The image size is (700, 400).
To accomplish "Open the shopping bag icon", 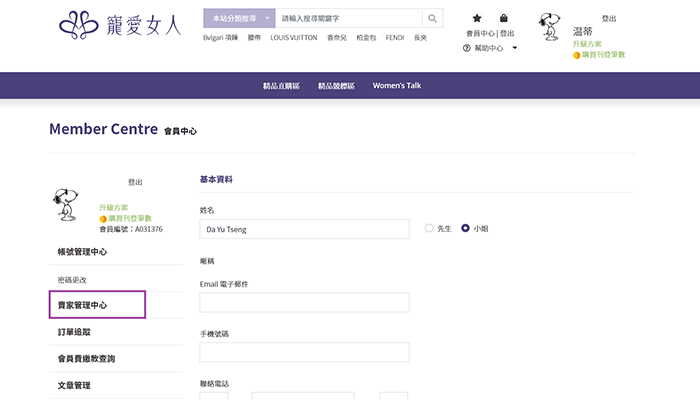I will [x=503, y=18].
